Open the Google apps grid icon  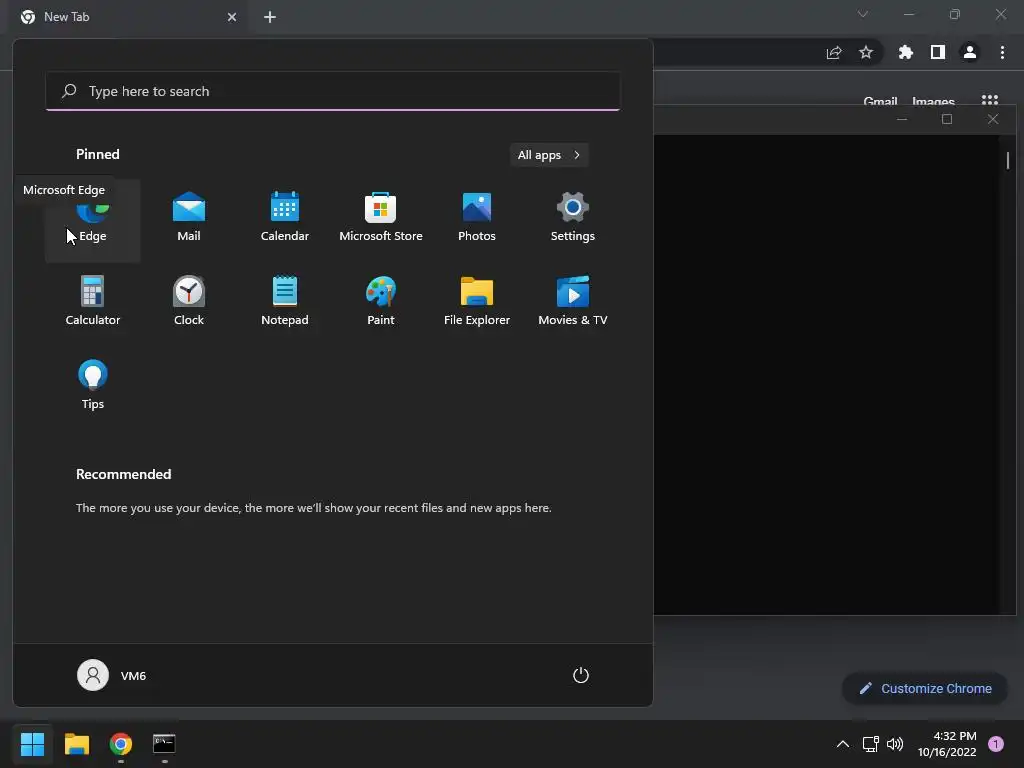tap(990, 99)
